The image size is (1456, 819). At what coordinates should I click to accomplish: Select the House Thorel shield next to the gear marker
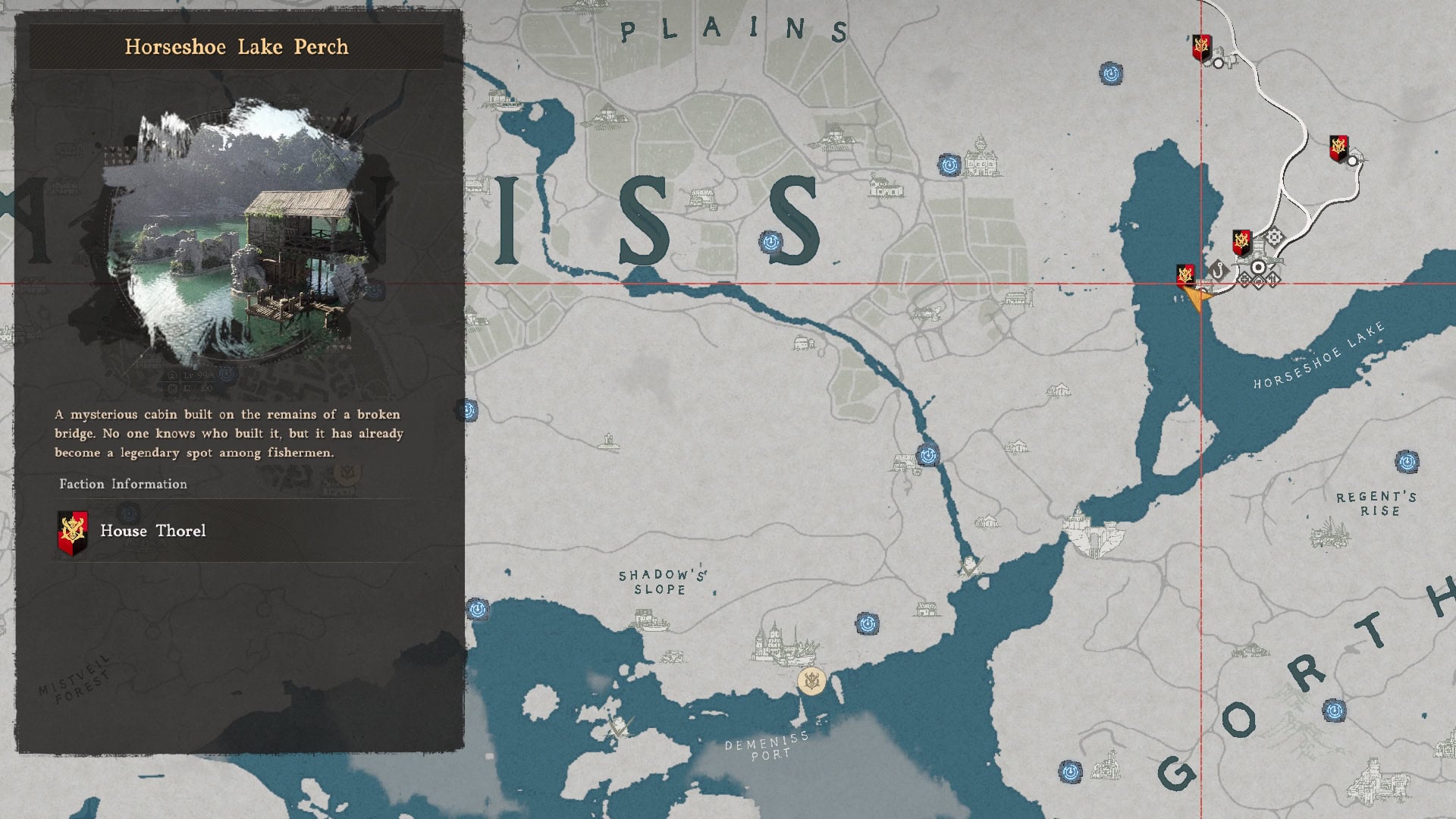click(1241, 243)
